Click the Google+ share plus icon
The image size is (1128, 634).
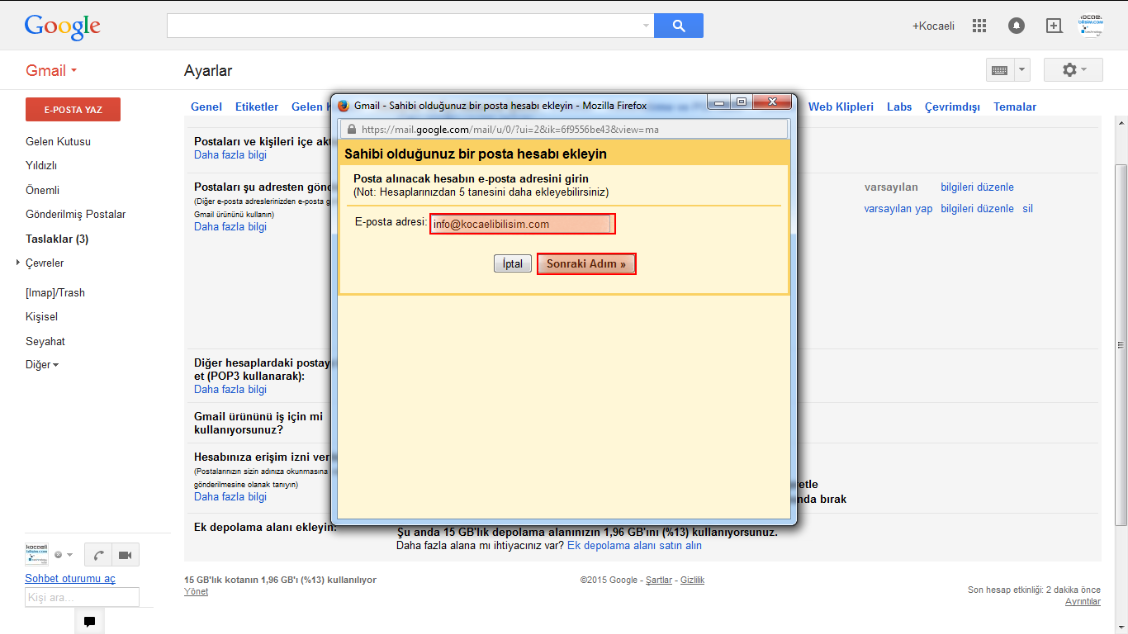click(x=1053, y=26)
